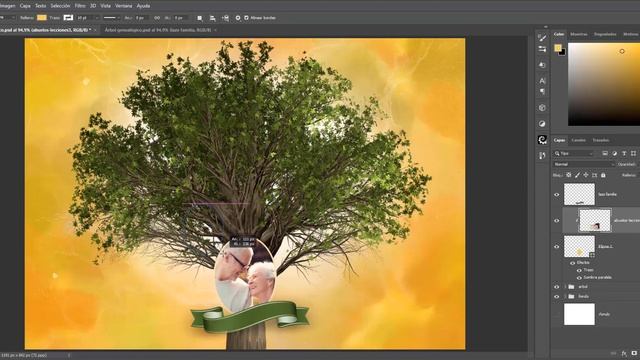
Task: Switch to second document tab Arbol genealogico.psd
Action: point(158,30)
